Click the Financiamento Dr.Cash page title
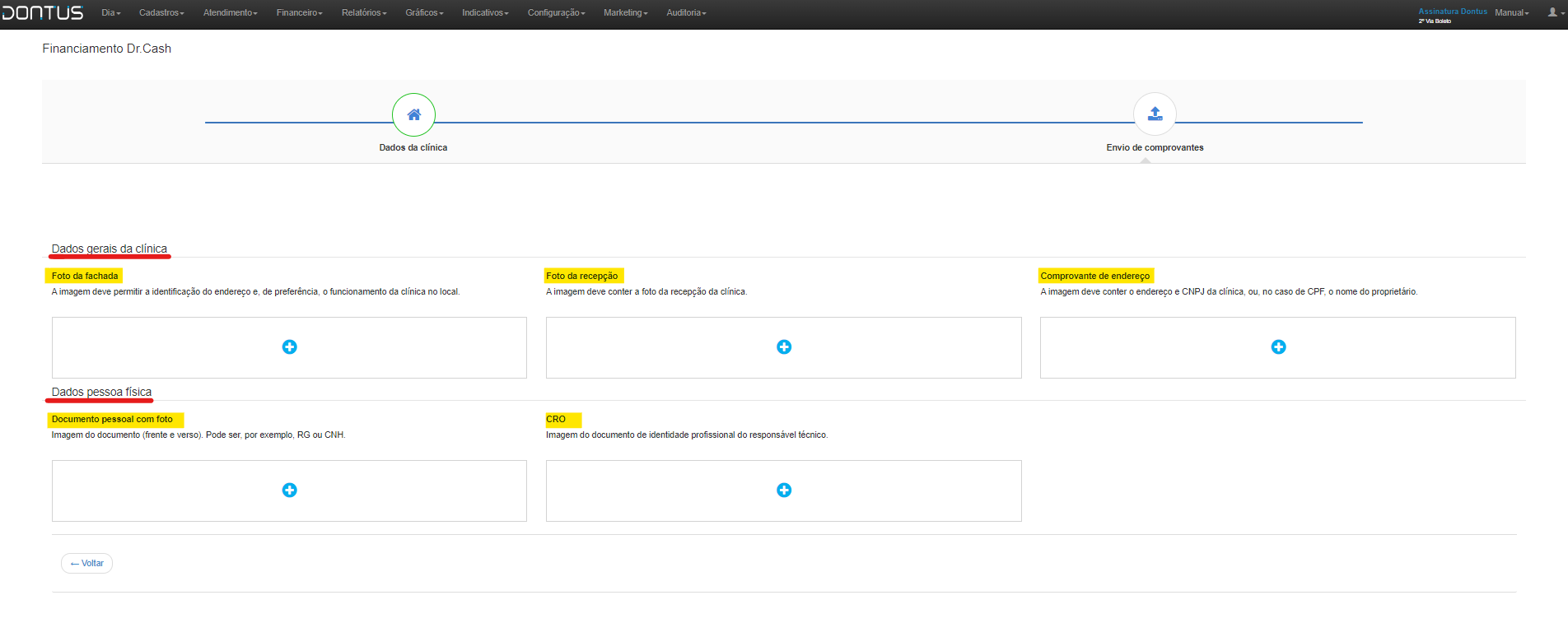 [x=107, y=49]
